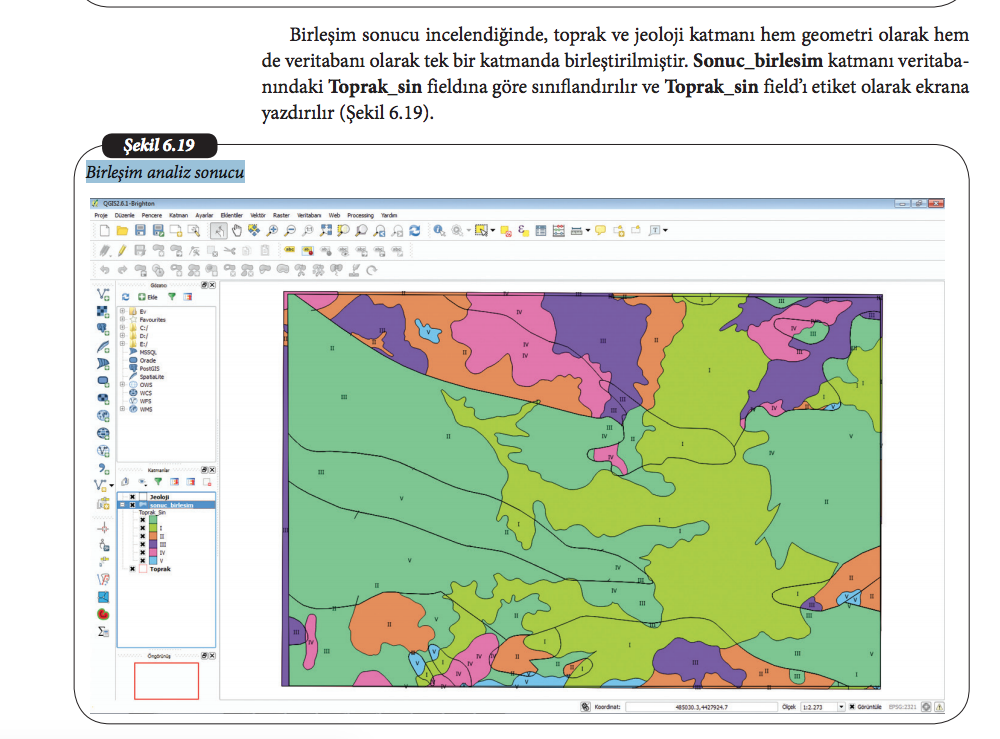Click the Add Vector Layer sidebar icon
The width and height of the screenshot is (1000, 739).
pos(103,294)
